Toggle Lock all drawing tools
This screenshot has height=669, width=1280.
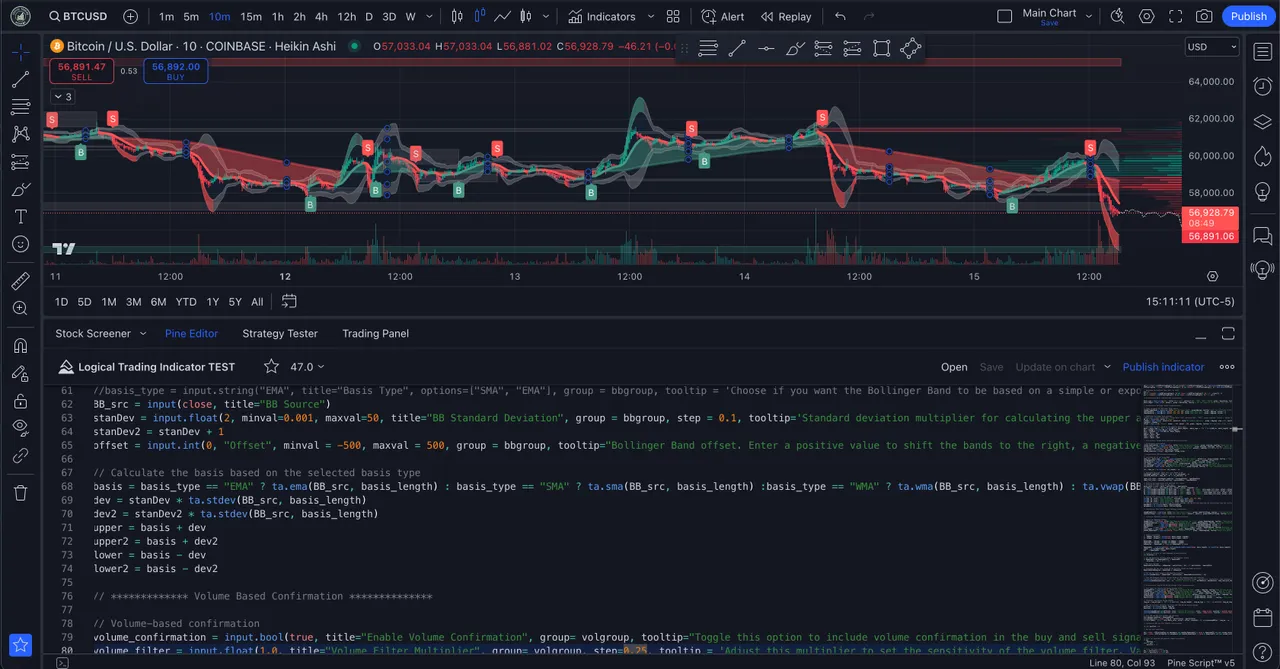tap(20, 400)
